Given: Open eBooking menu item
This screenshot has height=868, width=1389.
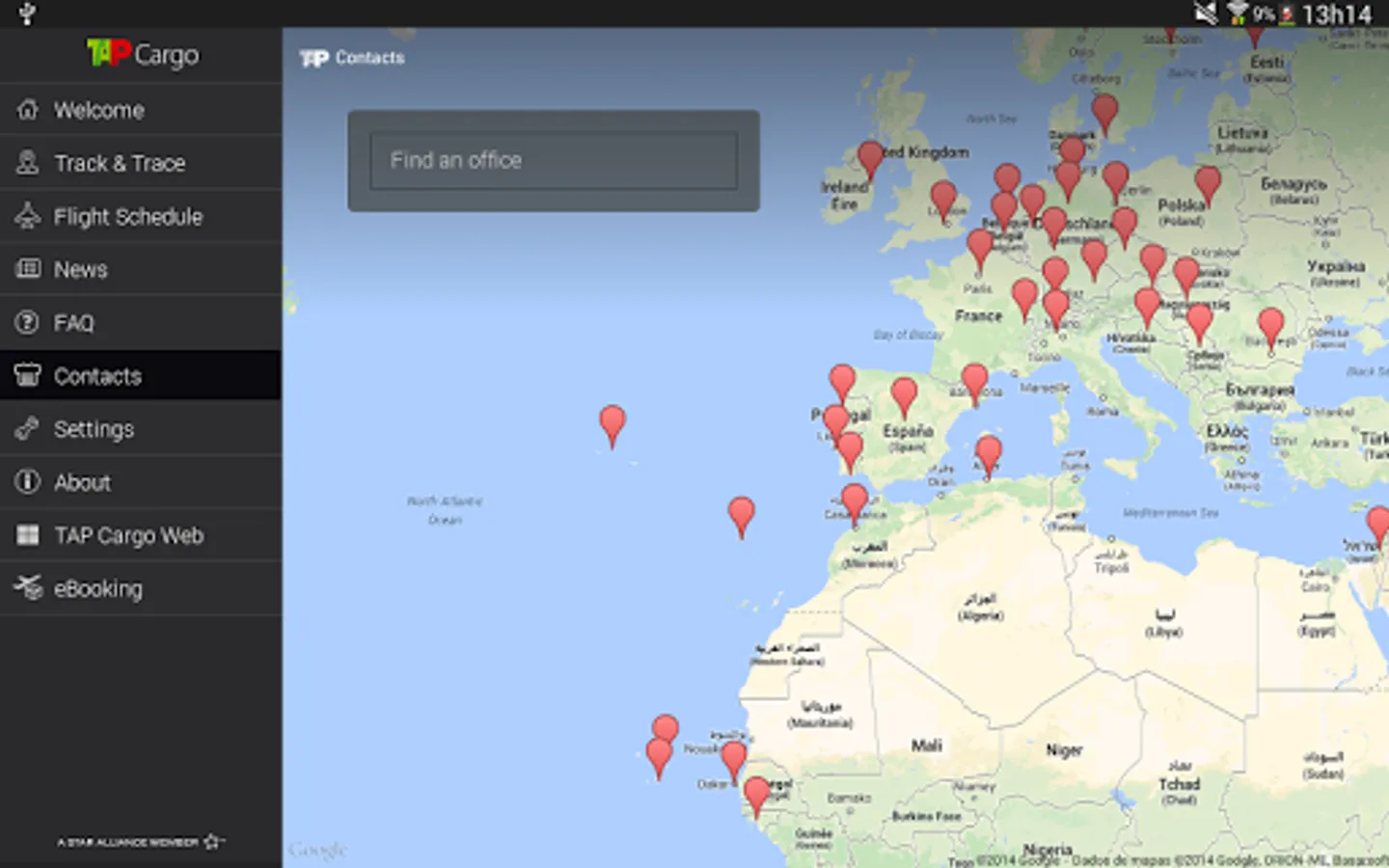Looking at the screenshot, I should click(141, 587).
